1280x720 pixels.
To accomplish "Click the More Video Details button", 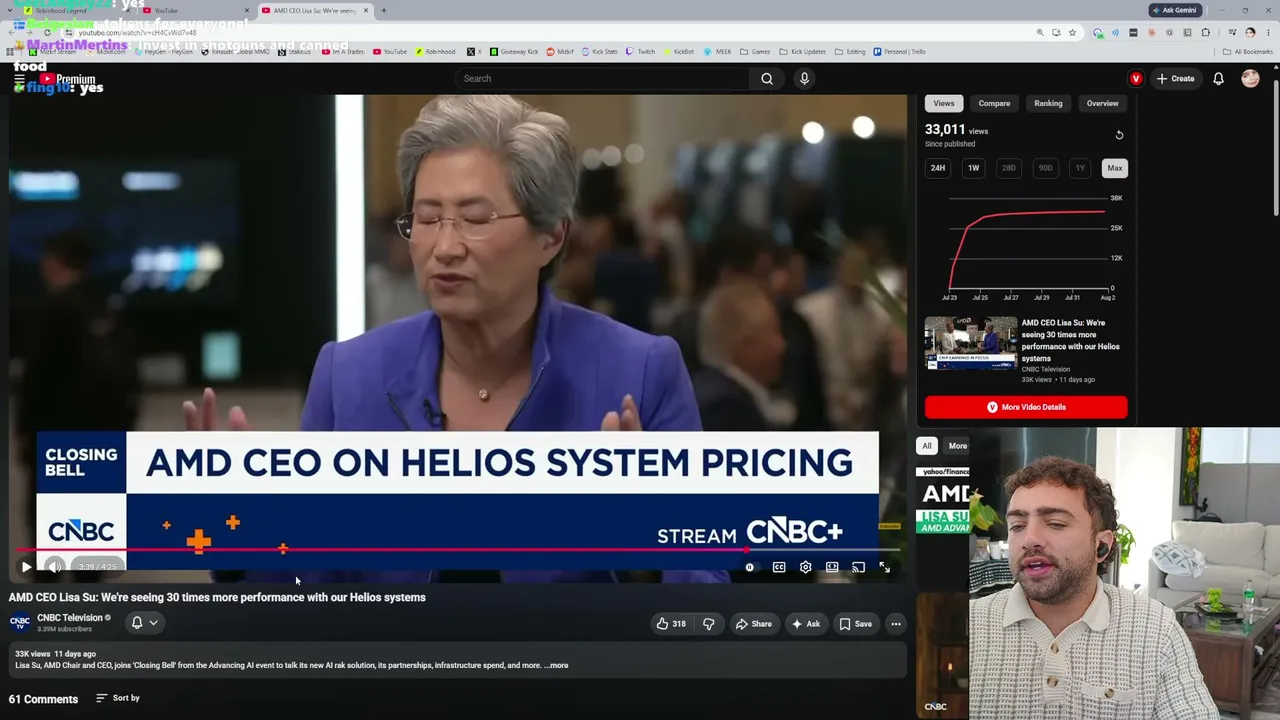I will pyautogui.click(x=1026, y=407).
